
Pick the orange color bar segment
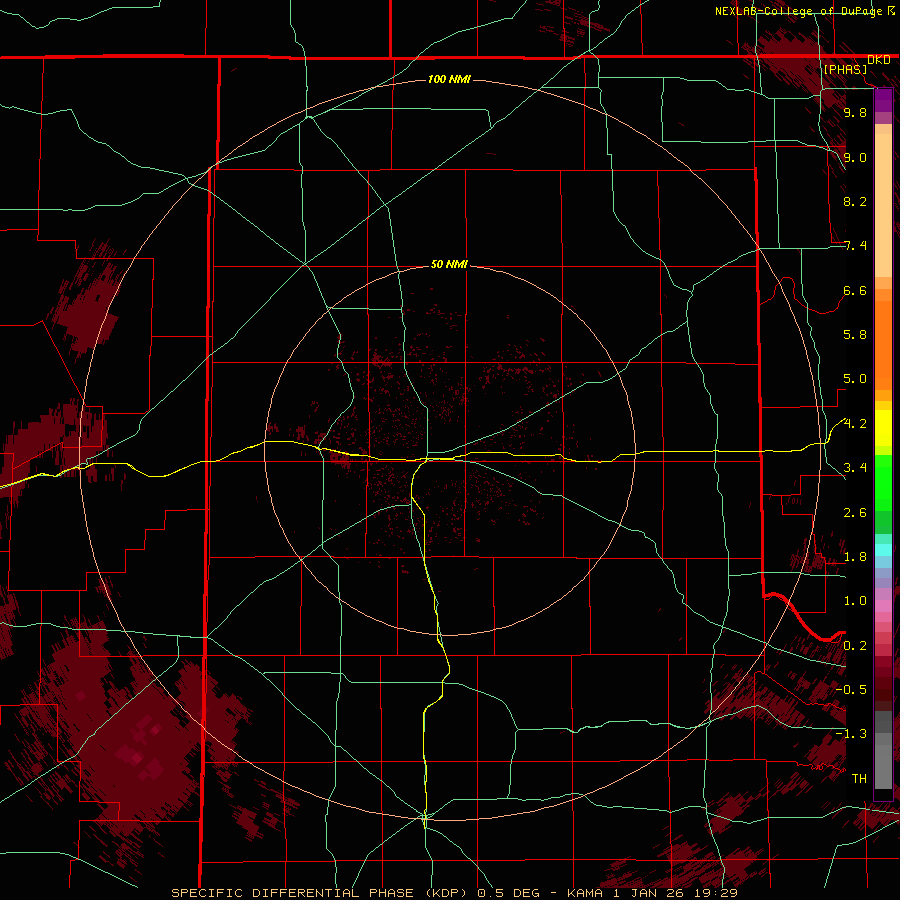[883, 345]
